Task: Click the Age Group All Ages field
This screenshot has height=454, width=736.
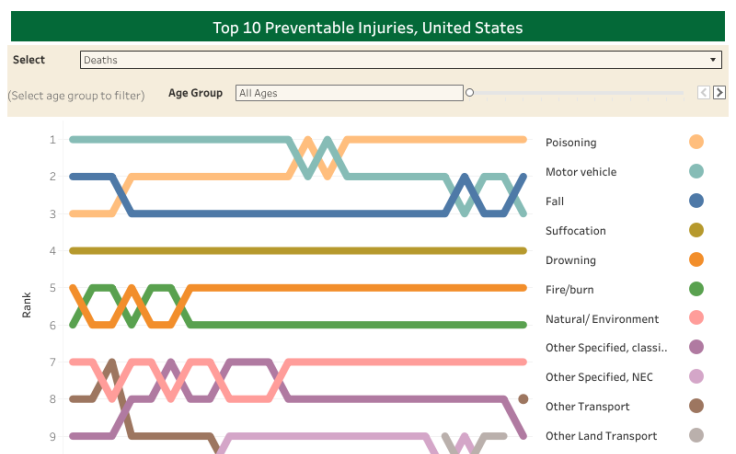Action: [x=349, y=93]
